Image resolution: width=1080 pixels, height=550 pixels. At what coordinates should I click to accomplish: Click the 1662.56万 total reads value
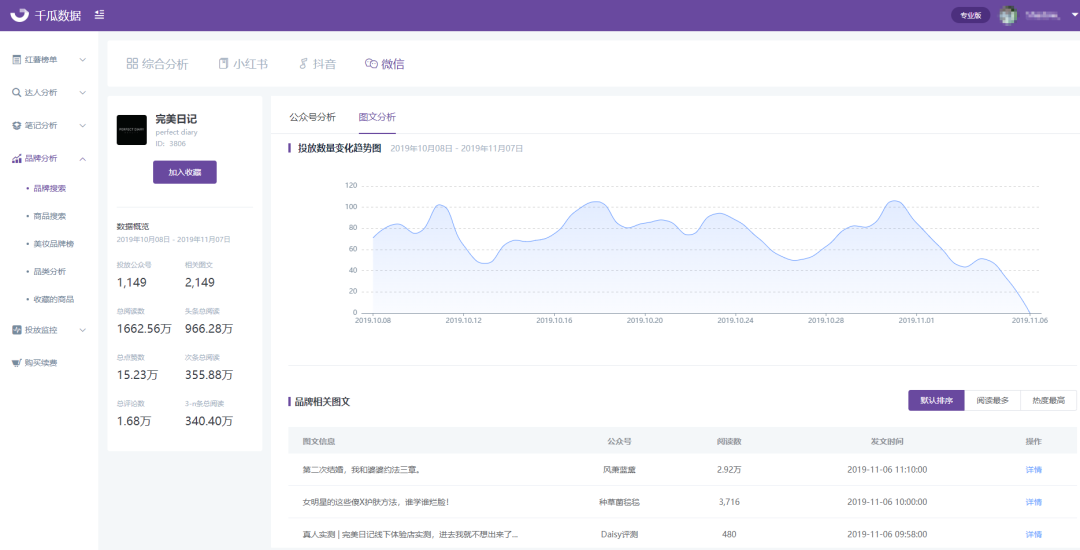(x=144, y=329)
